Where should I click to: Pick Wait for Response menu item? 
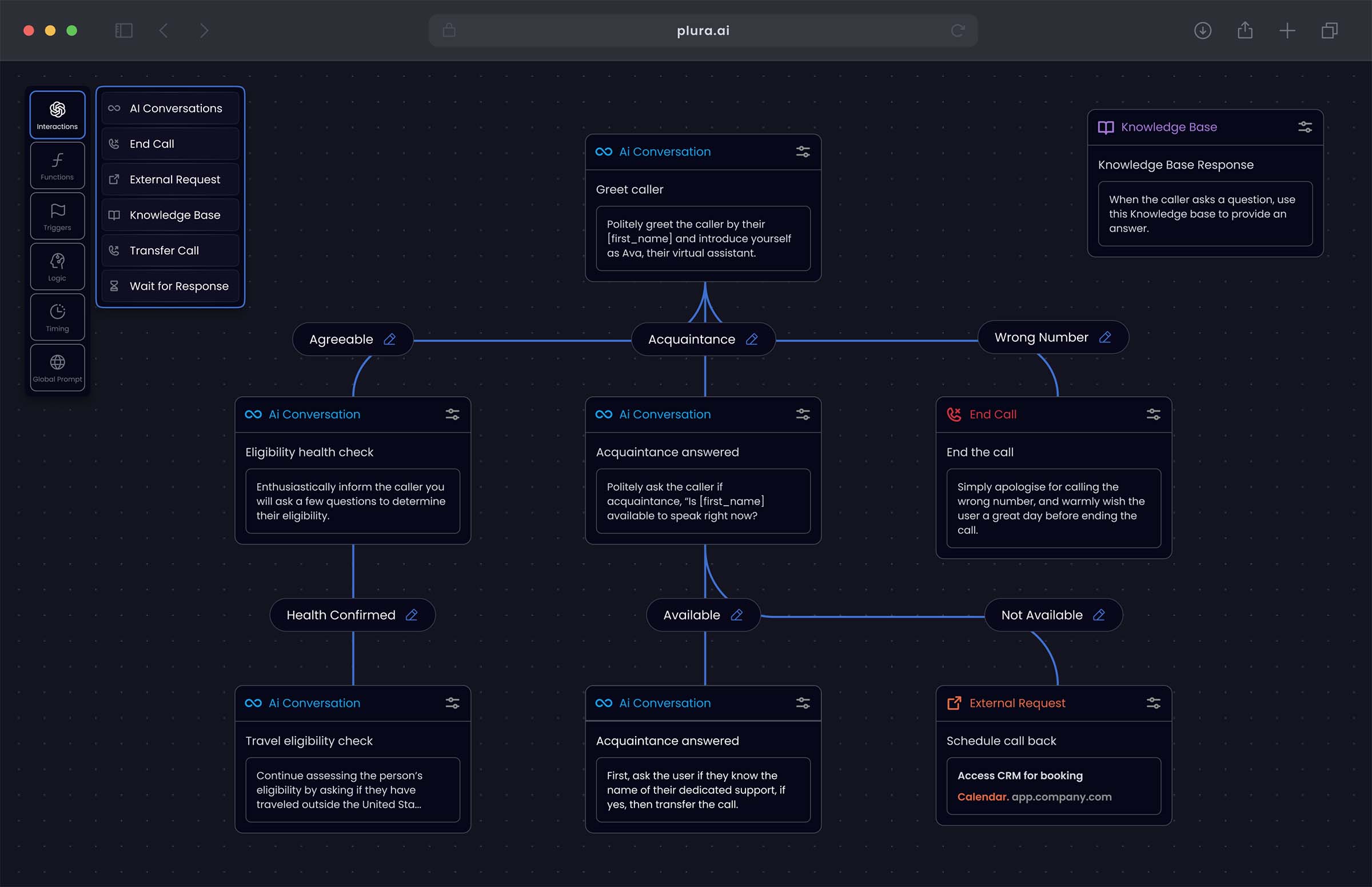[170, 286]
